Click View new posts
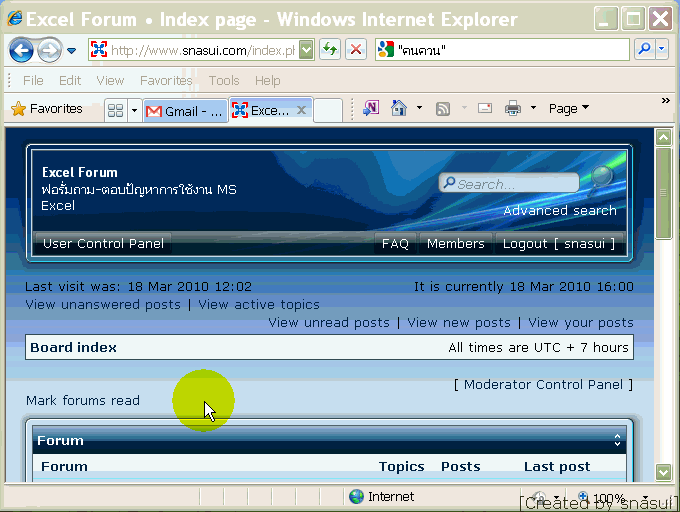The width and height of the screenshot is (680, 512). (x=459, y=323)
